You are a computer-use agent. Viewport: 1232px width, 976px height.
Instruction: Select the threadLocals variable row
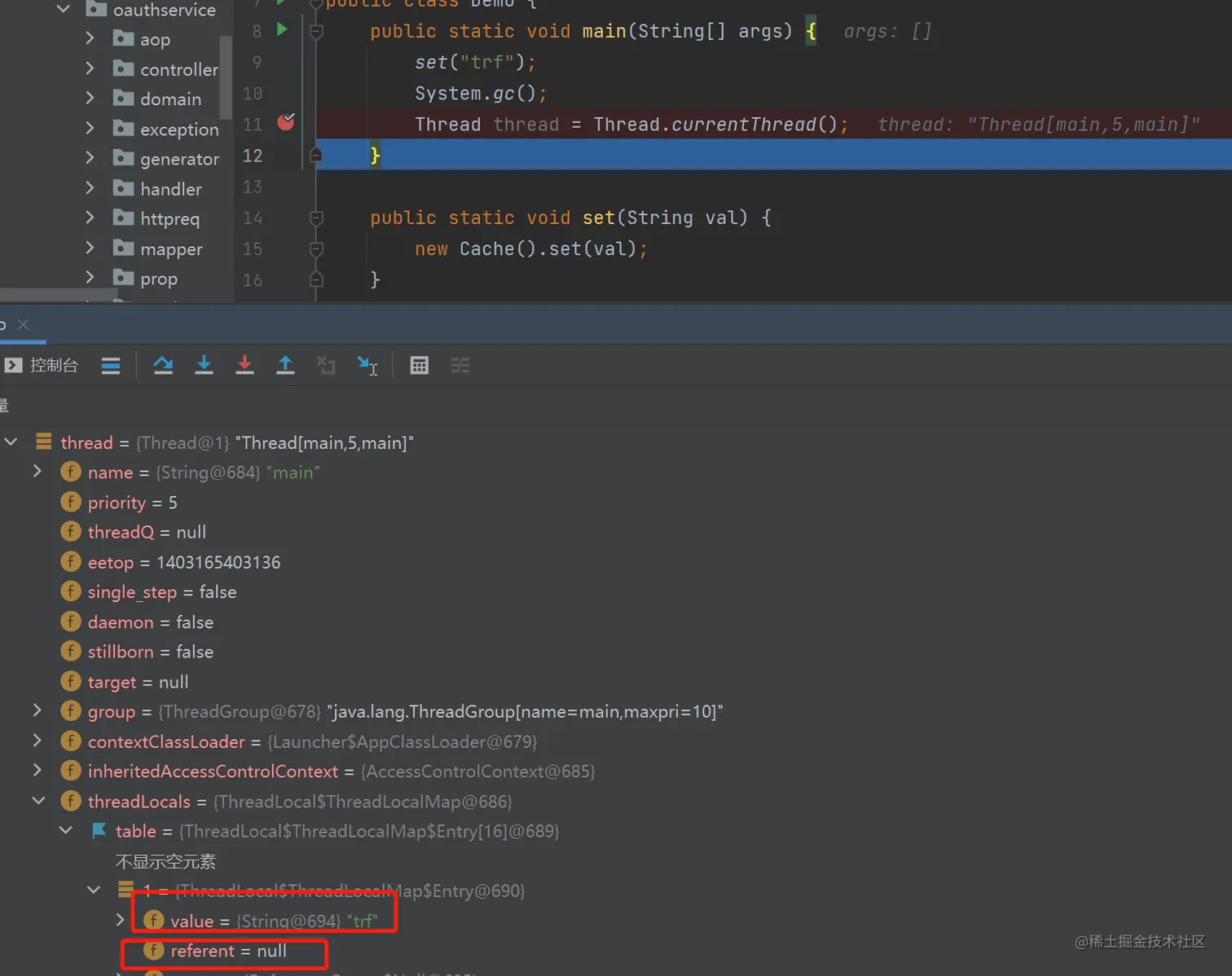click(616, 802)
